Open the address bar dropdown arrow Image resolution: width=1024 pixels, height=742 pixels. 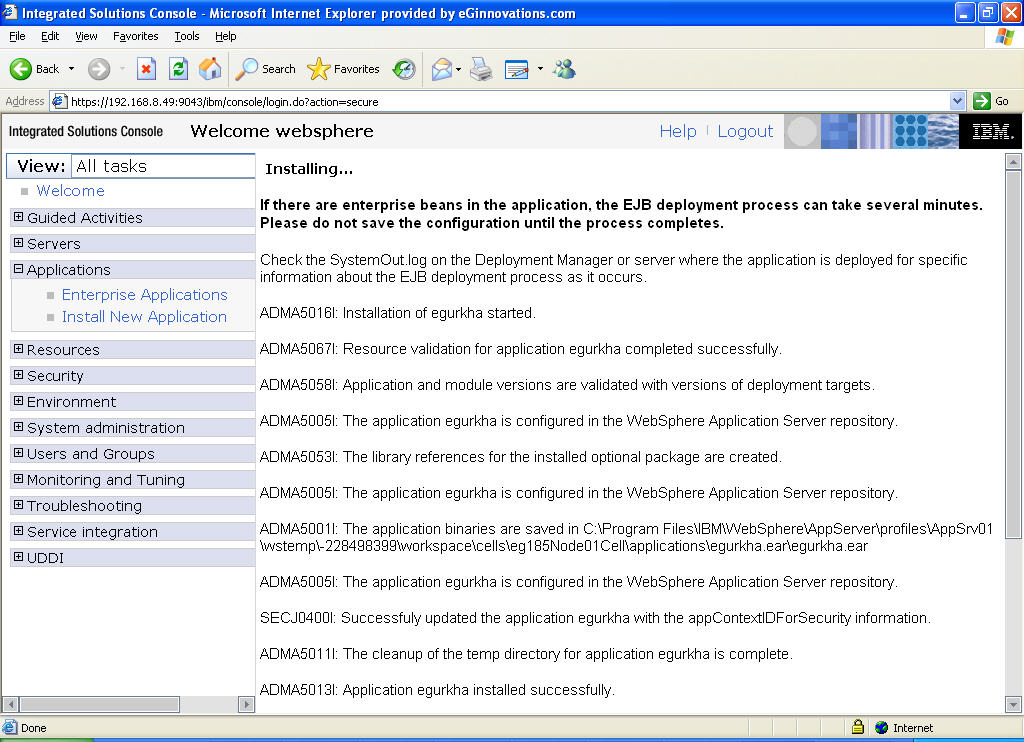pyautogui.click(x=957, y=101)
